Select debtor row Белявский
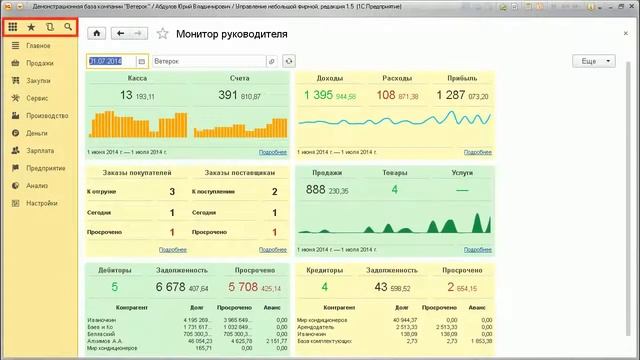 pyautogui.click(x=187, y=334)
